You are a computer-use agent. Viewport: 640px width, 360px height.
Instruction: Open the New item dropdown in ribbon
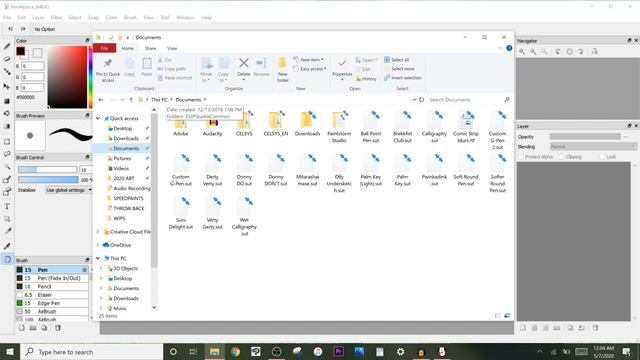[x=308, y=60]
